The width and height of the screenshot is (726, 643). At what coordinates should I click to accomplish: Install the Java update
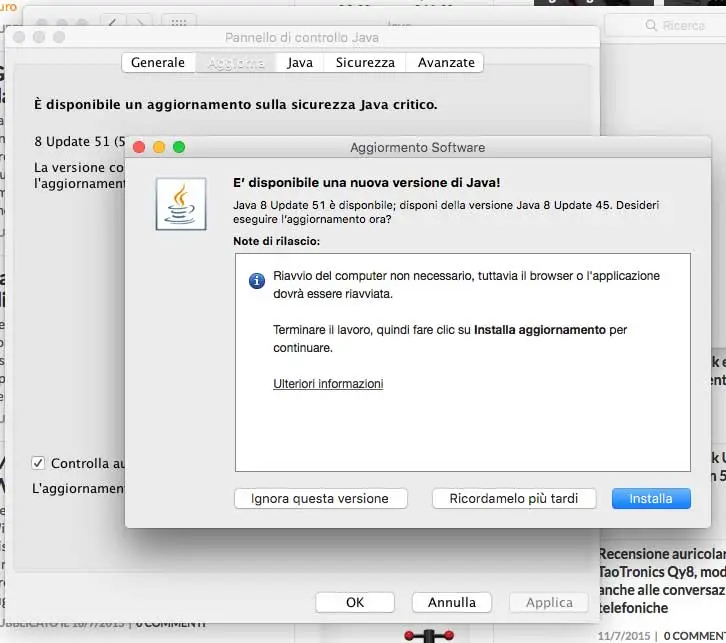coord(651,499)
